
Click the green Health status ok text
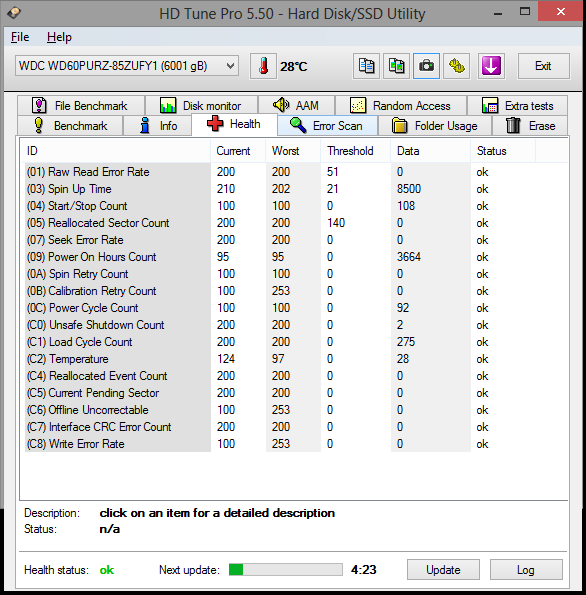click(107, 570)
